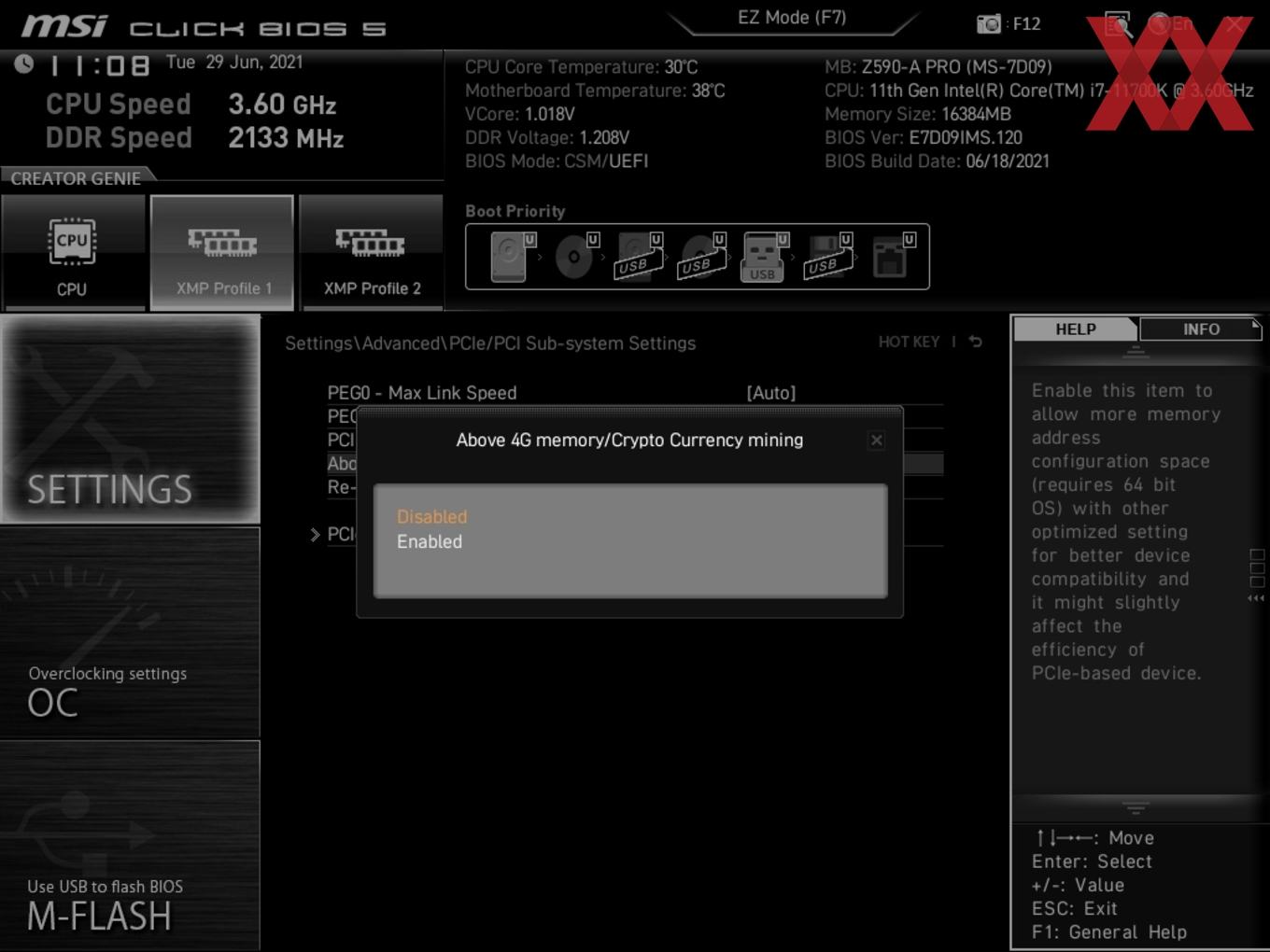Switch to EZ Mode (F7)
The width and height of the screenshot is (1270, 952).
pos(792,18)
